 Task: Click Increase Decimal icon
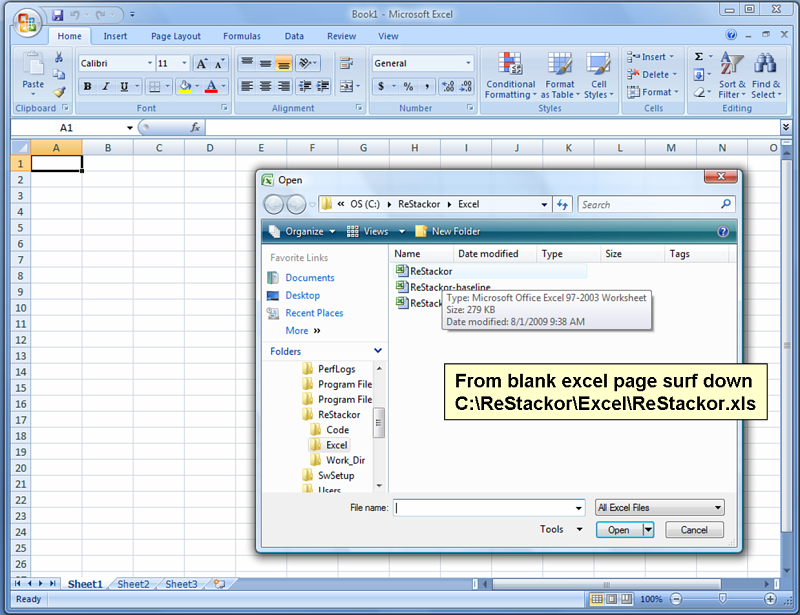point(448,86)
